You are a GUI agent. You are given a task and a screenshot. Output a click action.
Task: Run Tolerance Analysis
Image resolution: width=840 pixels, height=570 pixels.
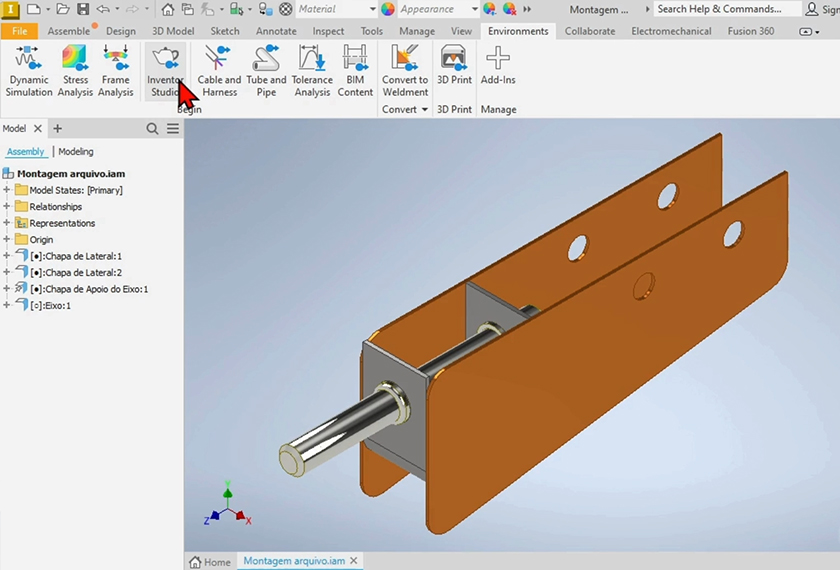[312, 71]
